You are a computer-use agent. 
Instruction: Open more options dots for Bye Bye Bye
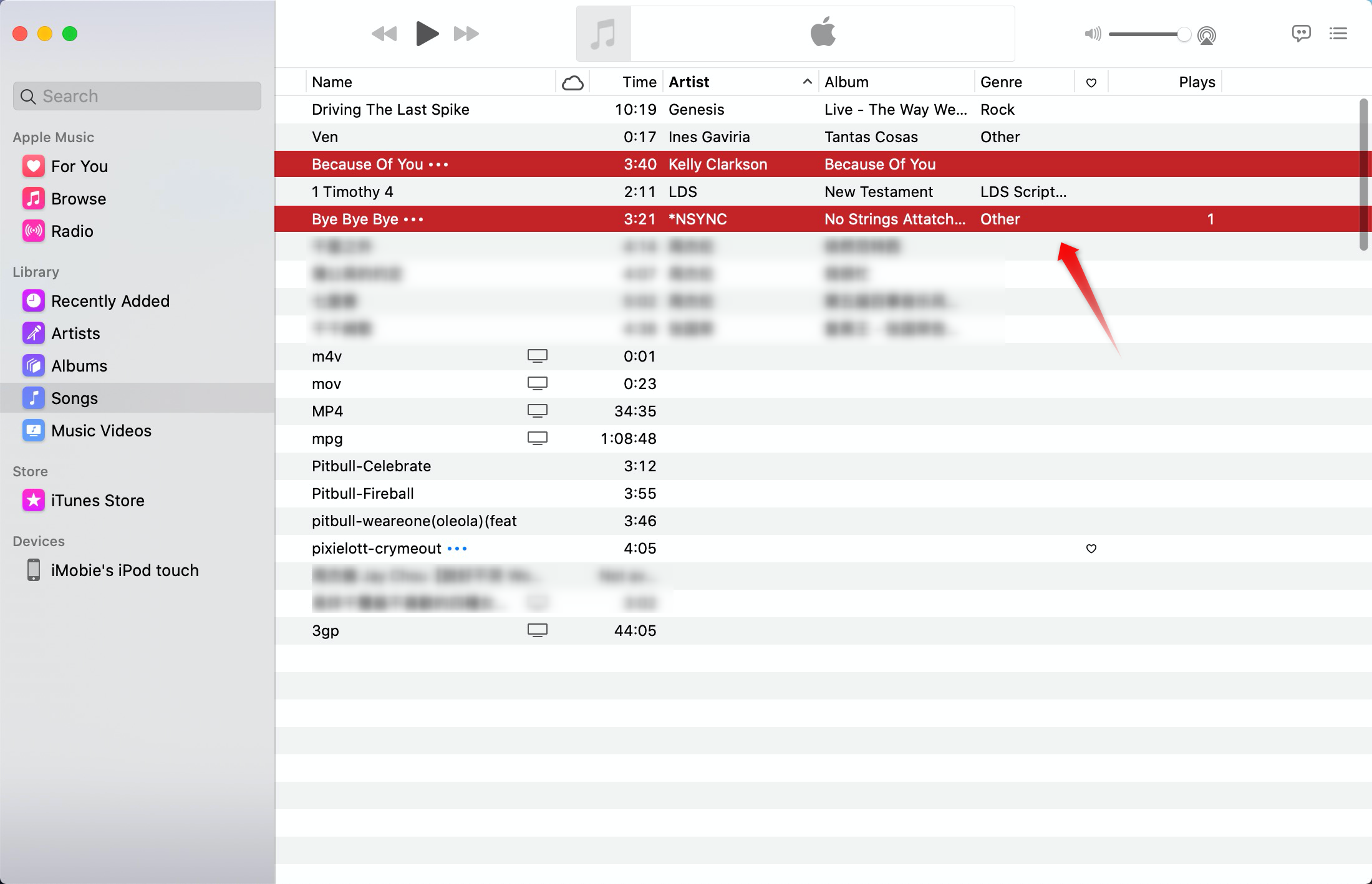click(413, 219)
